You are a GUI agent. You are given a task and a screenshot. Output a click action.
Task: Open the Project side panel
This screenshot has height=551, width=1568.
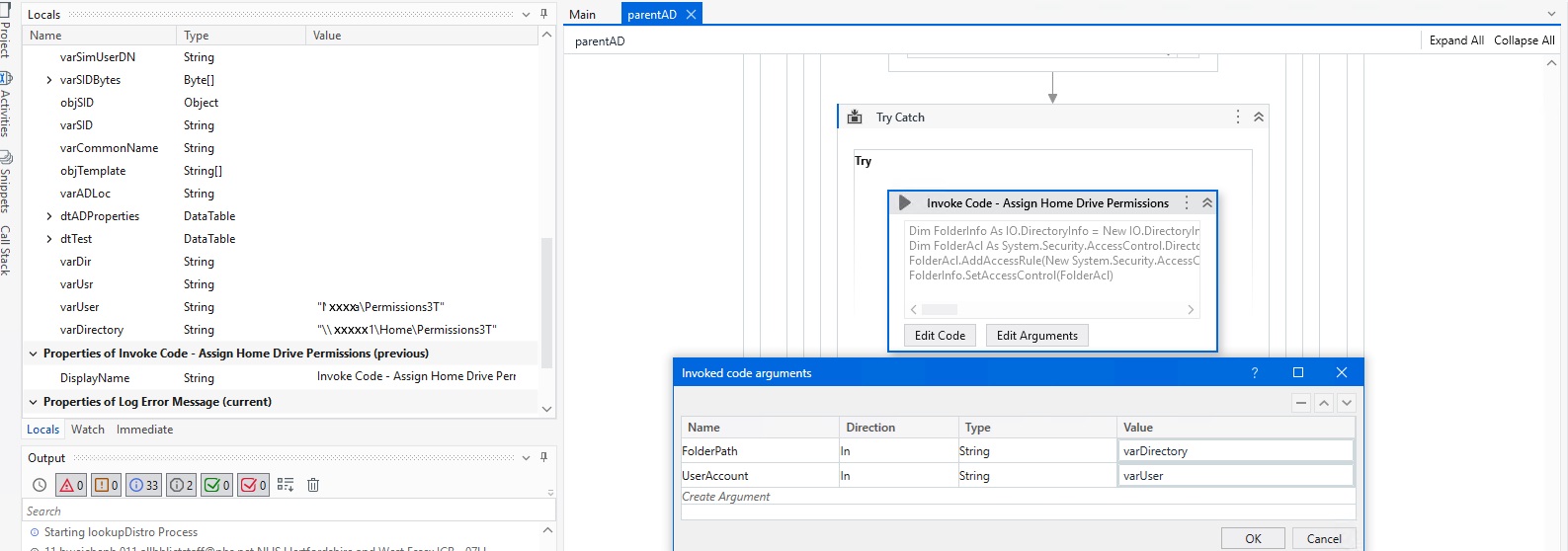6,33
